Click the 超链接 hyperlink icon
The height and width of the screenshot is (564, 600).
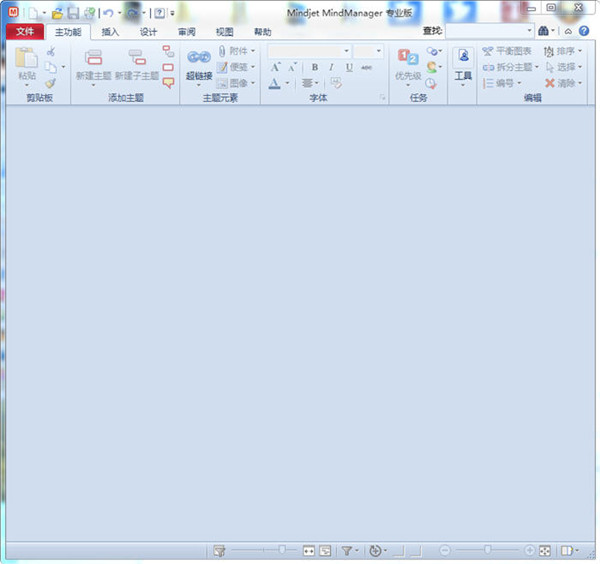click(198, 59)
